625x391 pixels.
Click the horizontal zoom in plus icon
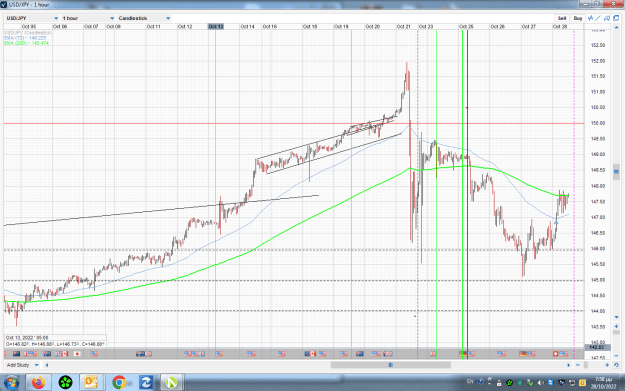coord(607,365)
